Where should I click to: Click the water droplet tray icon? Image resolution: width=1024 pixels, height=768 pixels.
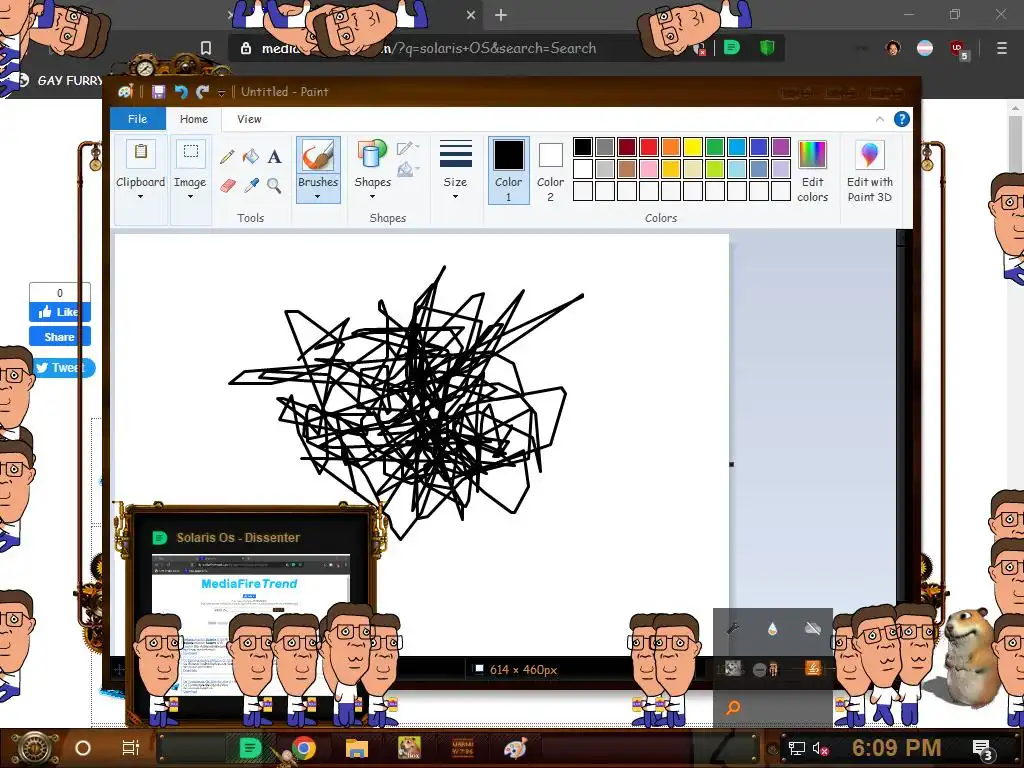click(x=773, y=629)
